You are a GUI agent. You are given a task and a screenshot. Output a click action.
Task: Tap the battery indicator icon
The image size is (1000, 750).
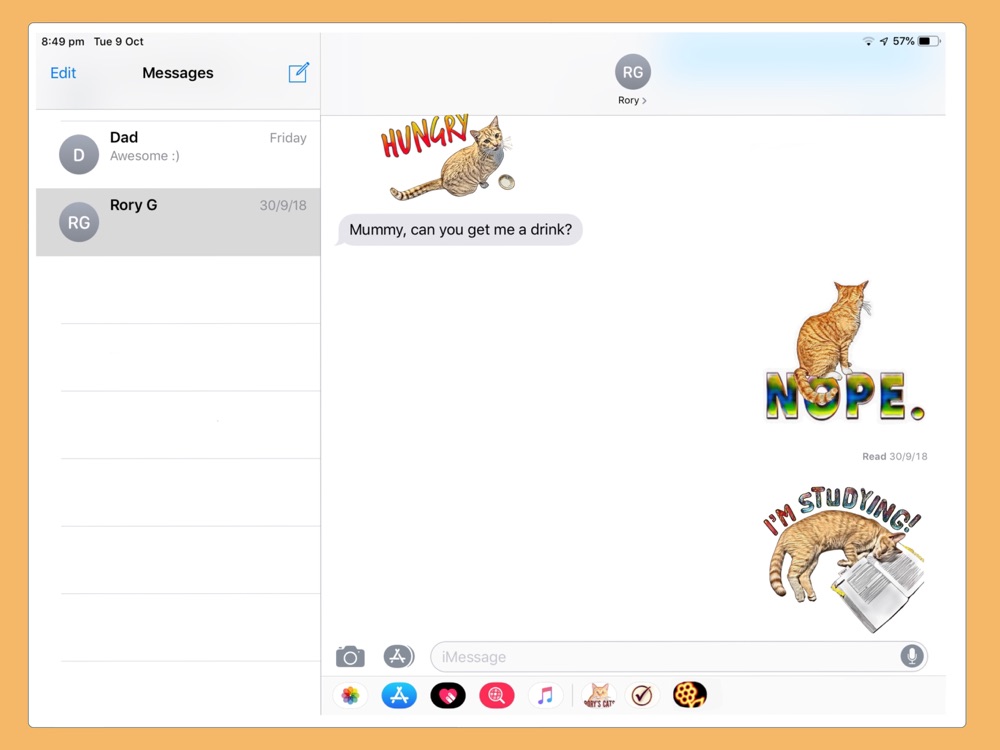pos(929,41)
